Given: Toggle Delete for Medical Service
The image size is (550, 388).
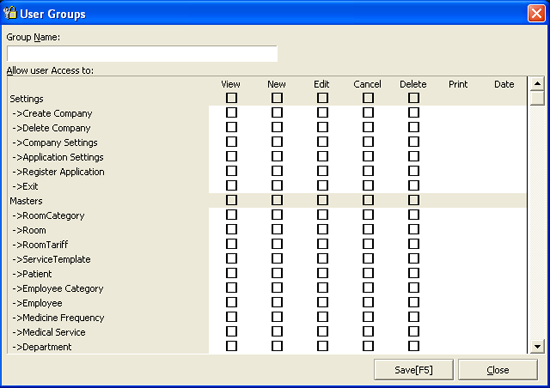Looking at the screenshot, I should (x=414, y=332).
